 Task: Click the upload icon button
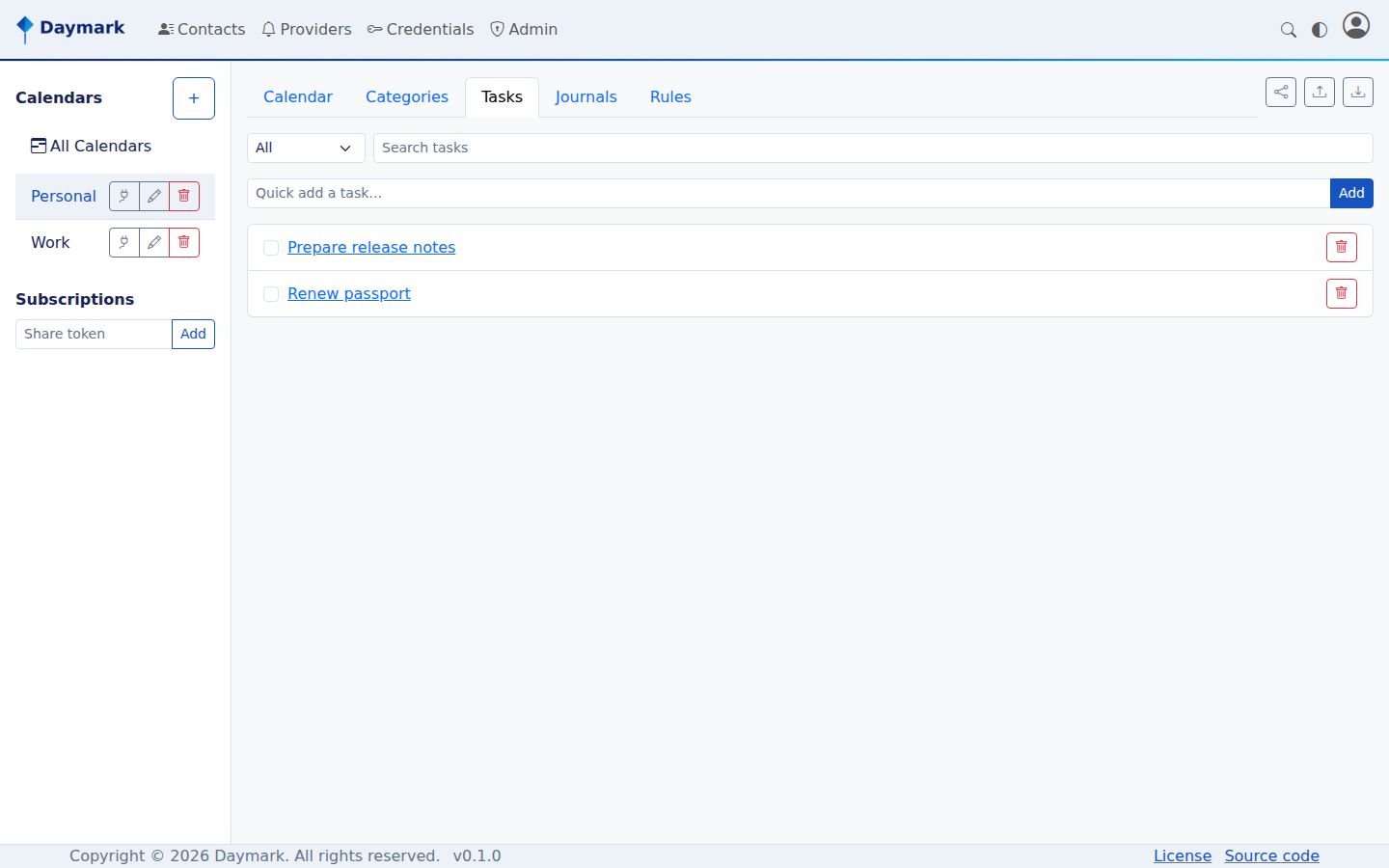tap(1320, 93)
